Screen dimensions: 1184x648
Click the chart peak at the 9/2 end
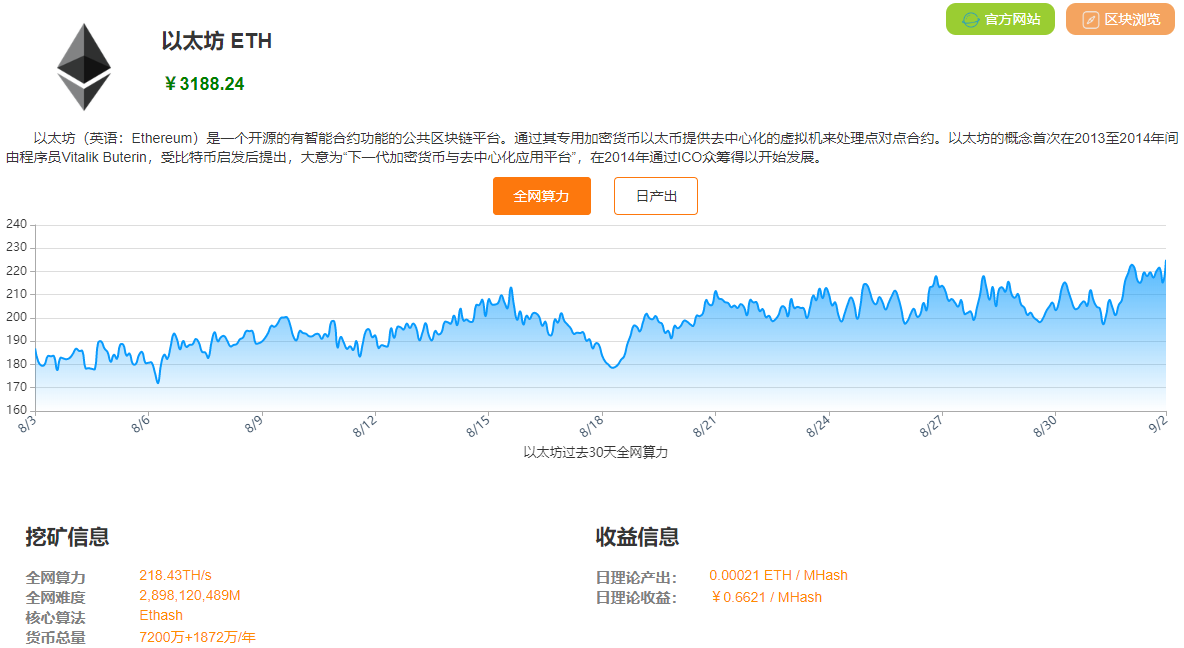click(x=1164, y=263)
